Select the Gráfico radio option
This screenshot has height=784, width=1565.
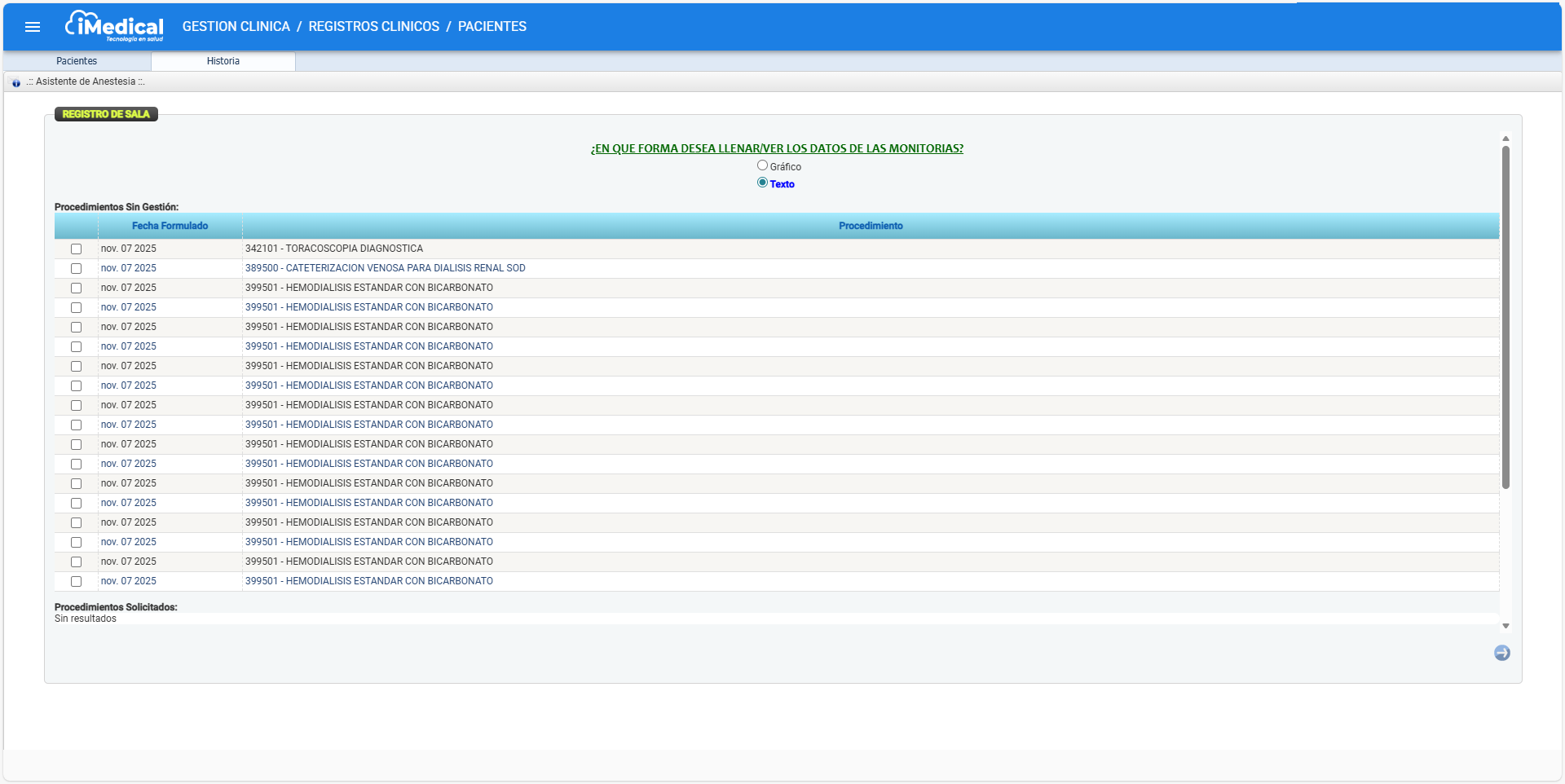click(762, 165)
